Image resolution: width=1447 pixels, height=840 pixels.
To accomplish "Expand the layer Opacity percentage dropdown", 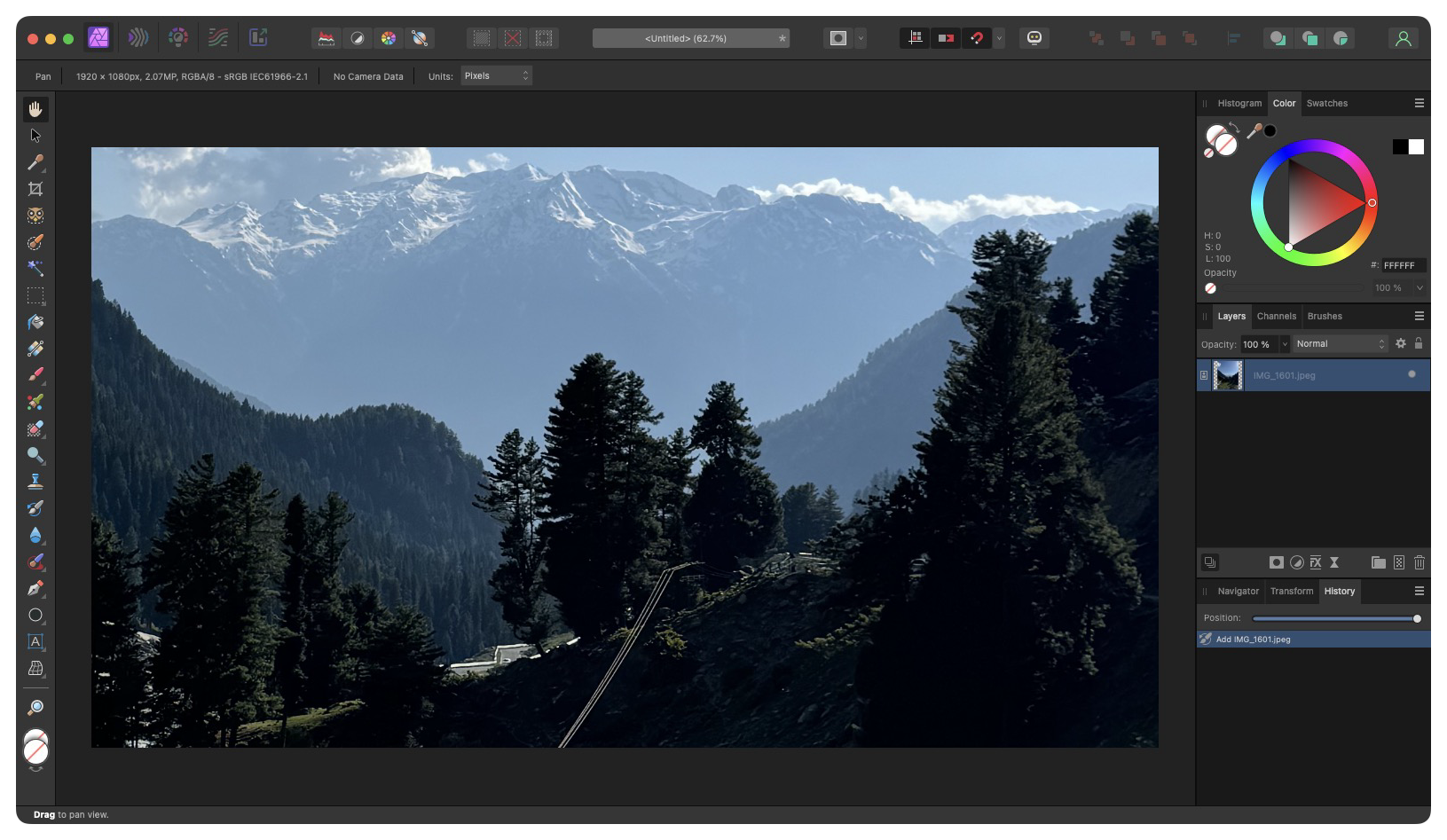I will (1285, 344).
